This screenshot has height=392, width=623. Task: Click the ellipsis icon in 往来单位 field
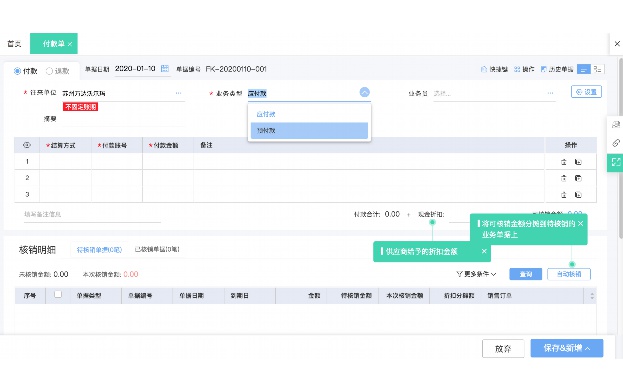click(178, 93)
